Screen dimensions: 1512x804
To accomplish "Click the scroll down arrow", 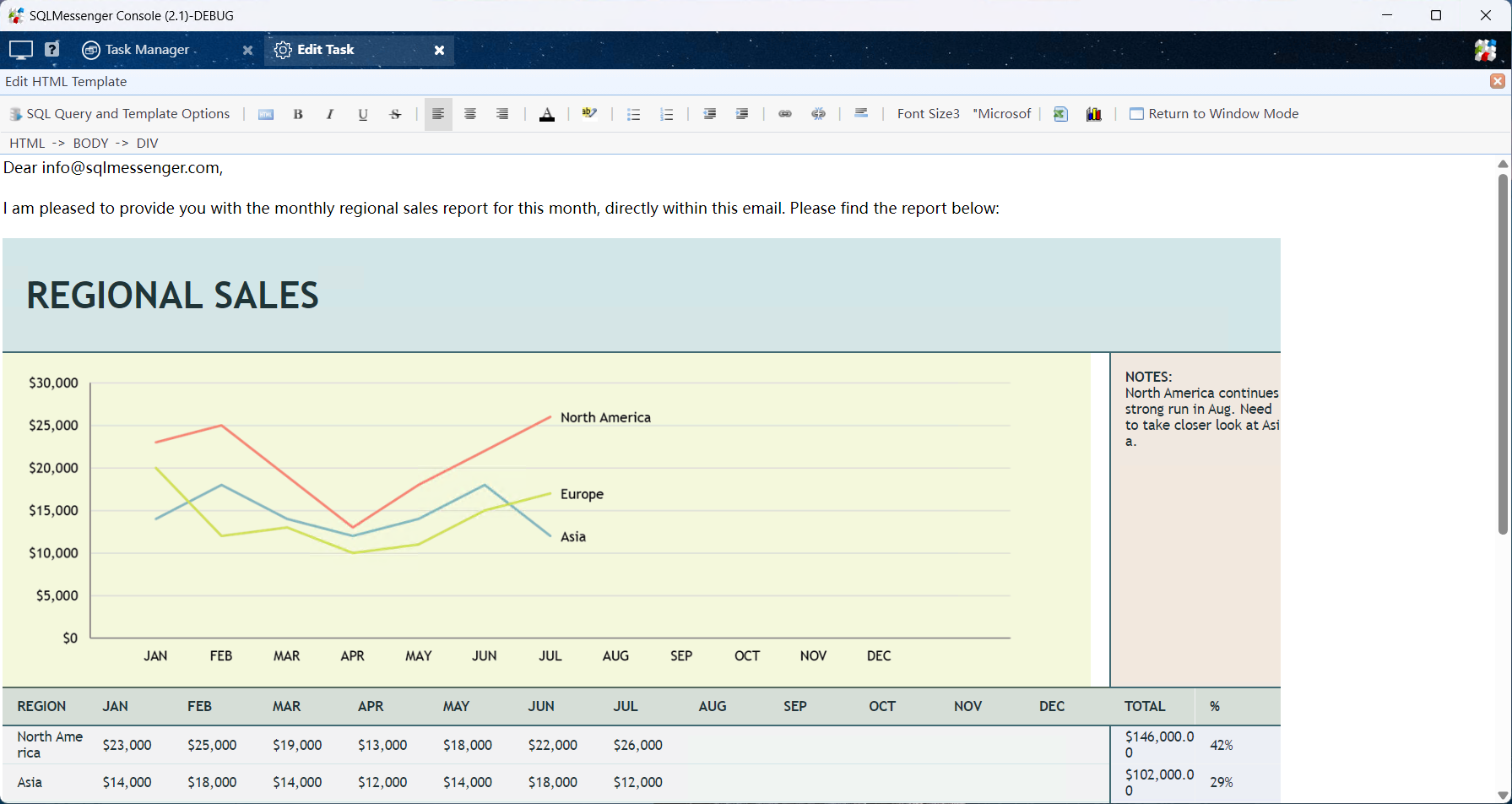I will pos(1503,795).
